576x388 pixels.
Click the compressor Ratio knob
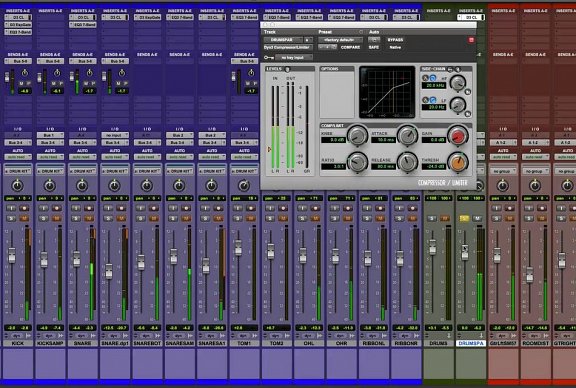pos(357,162)
